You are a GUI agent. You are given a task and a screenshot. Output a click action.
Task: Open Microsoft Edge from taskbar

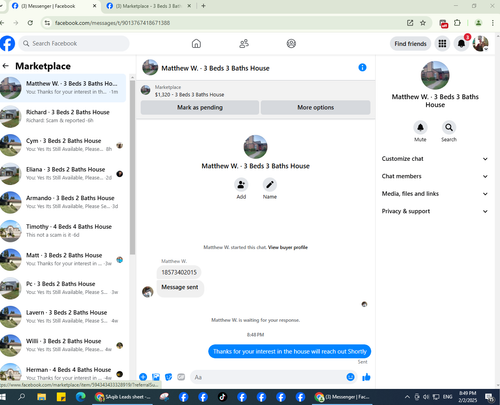[x=81, y=397]
